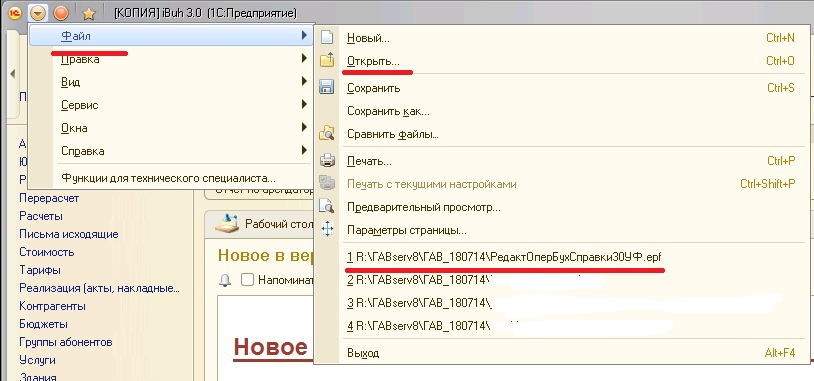Switch to the Рабочий стол tab
Screen dimensions: 814x381
coord(259,224)
